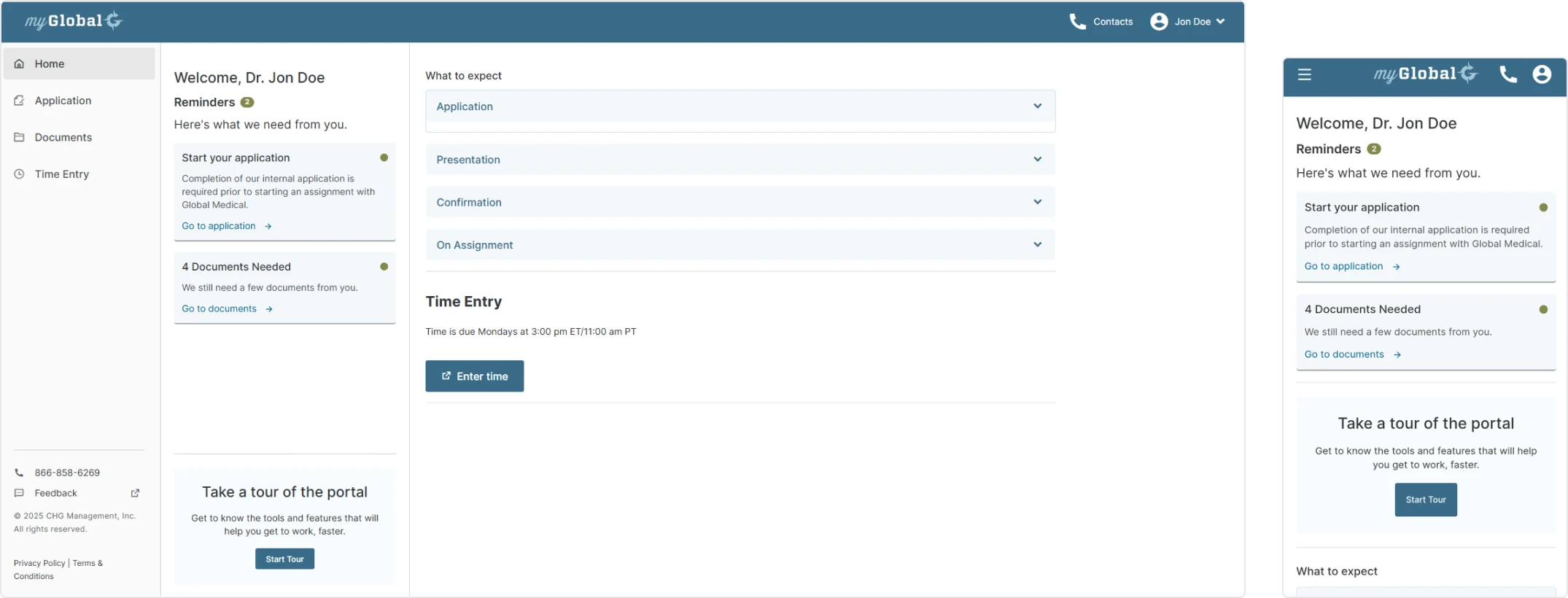Expand the Confirmation accordion chevron
The image size is (1568, 598).
[x=1037, y=202]
